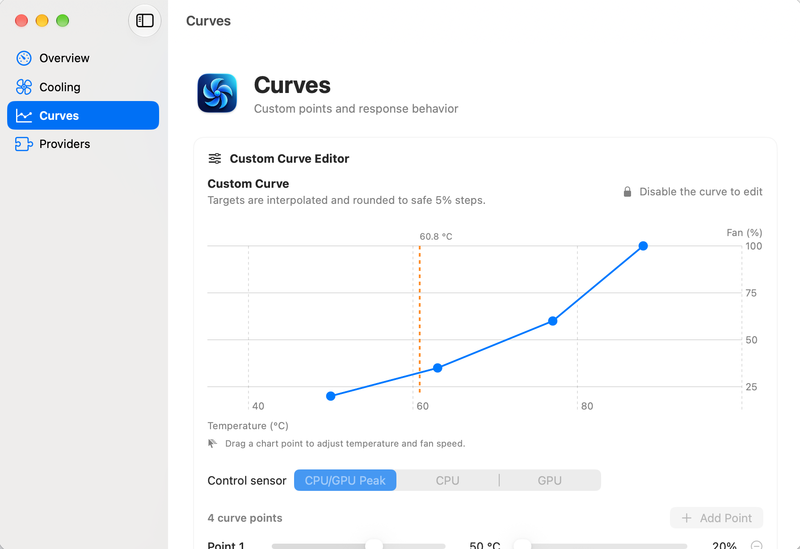Click the Overview gauge icon
The image size is (800, 549).
click(23, 58)
